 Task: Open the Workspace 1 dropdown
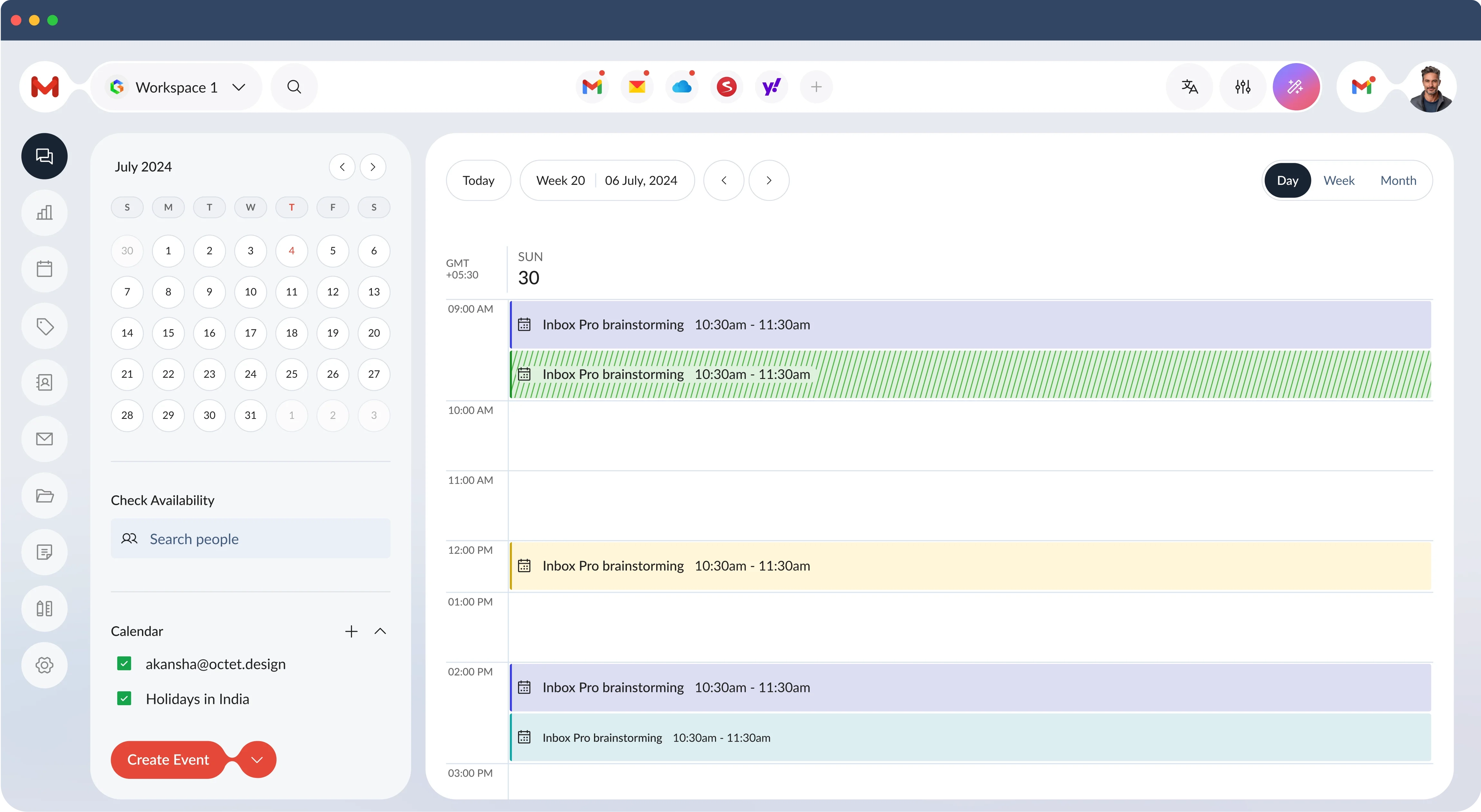coord(176,87)
